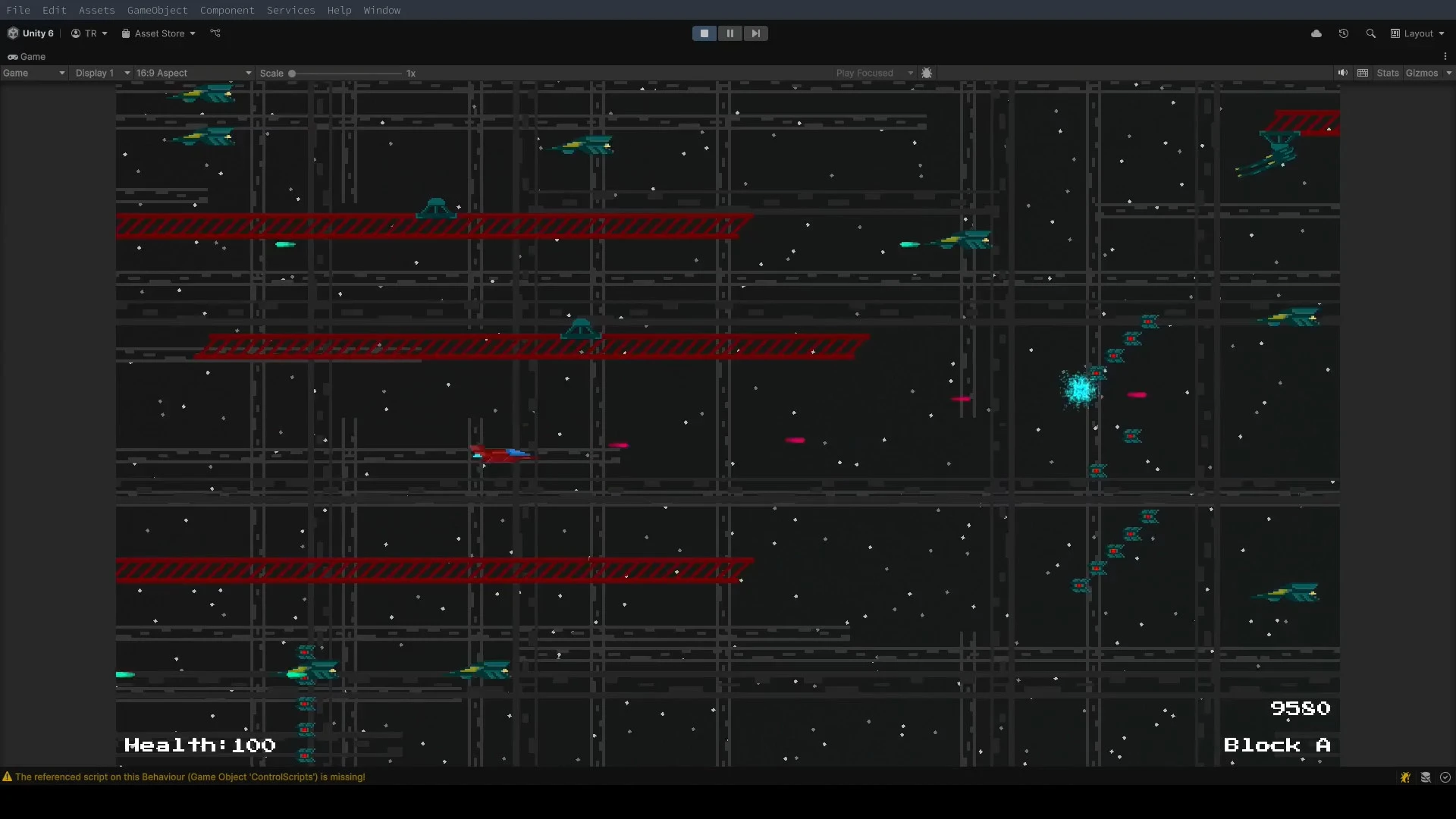Mute game audio in the Game view
The width and height of the screenshot is (1456, 819).
[1342, 72]
